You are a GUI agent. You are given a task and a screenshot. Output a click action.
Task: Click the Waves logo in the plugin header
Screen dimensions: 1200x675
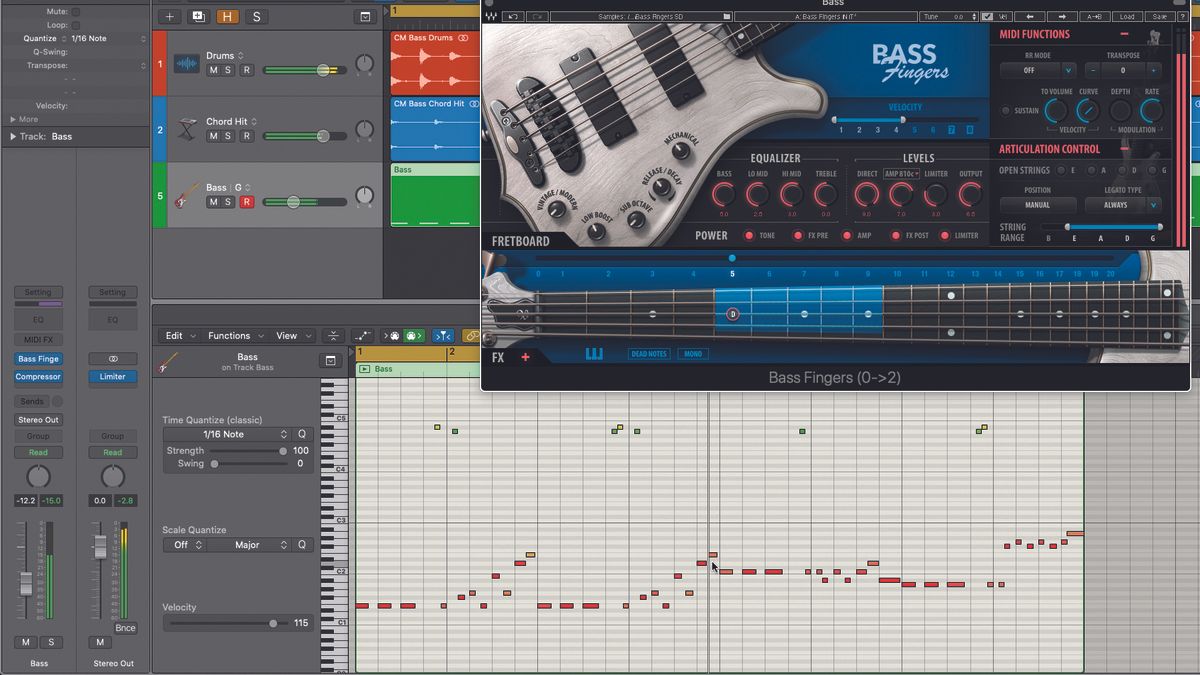491,16
